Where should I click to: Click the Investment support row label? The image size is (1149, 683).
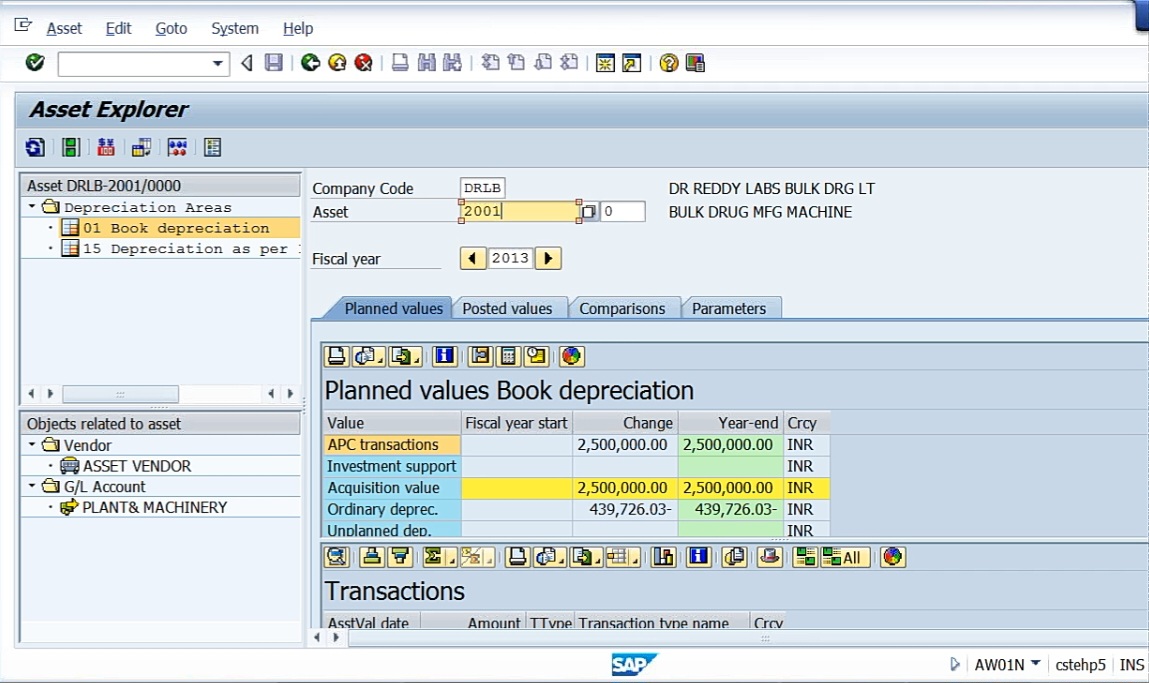tap(391, 466)
